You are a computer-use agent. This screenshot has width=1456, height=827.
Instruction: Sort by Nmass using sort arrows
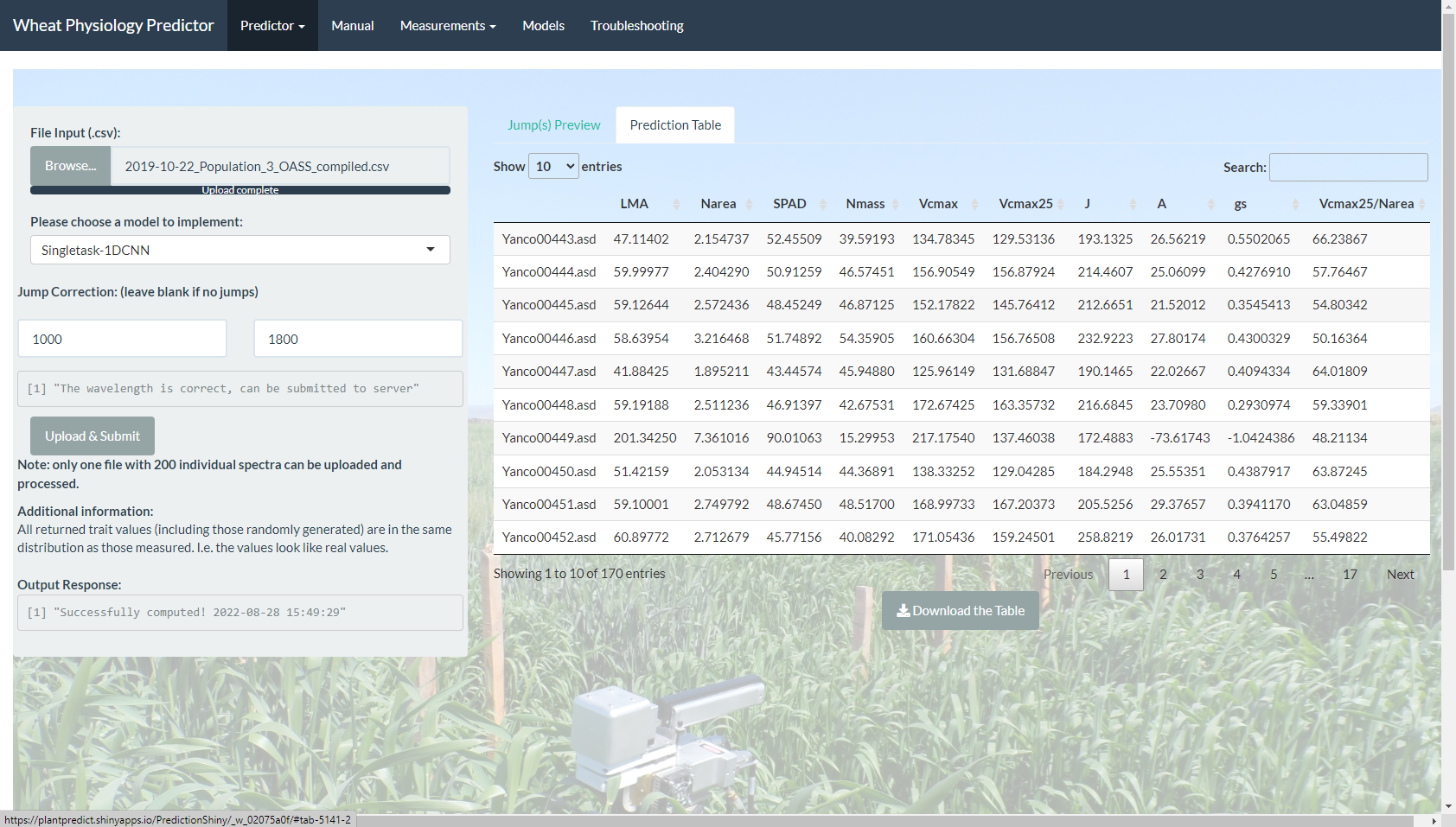click(x=895, y=204)
